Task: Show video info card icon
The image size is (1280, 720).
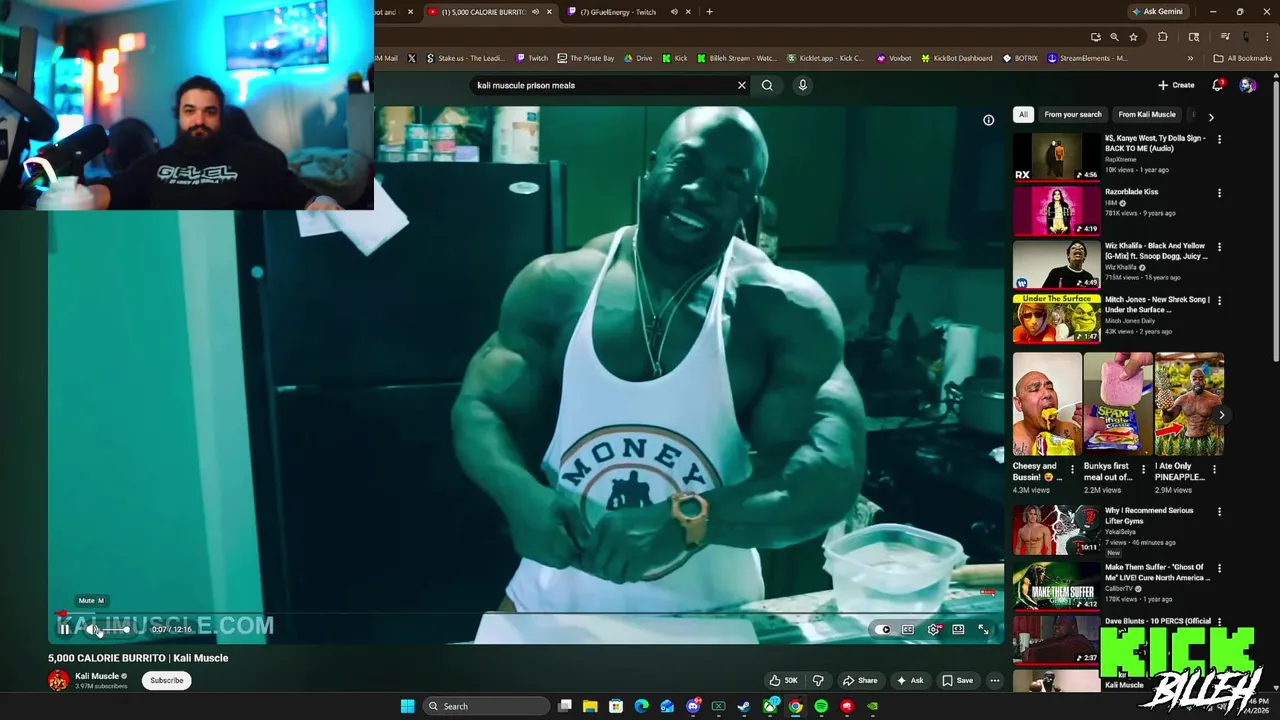Action: 988,120
